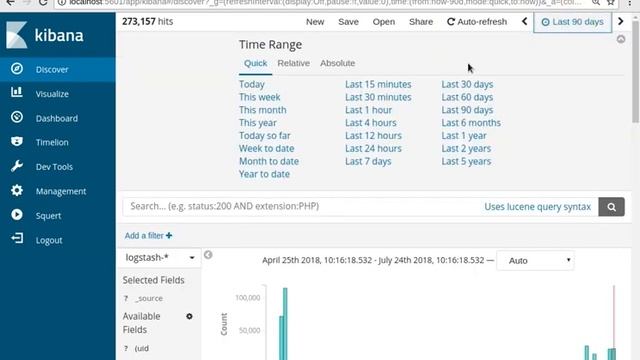The width and height of the screenshot is (640, 360).
Task: Click Save in top menu
Action: click(348, 22)
